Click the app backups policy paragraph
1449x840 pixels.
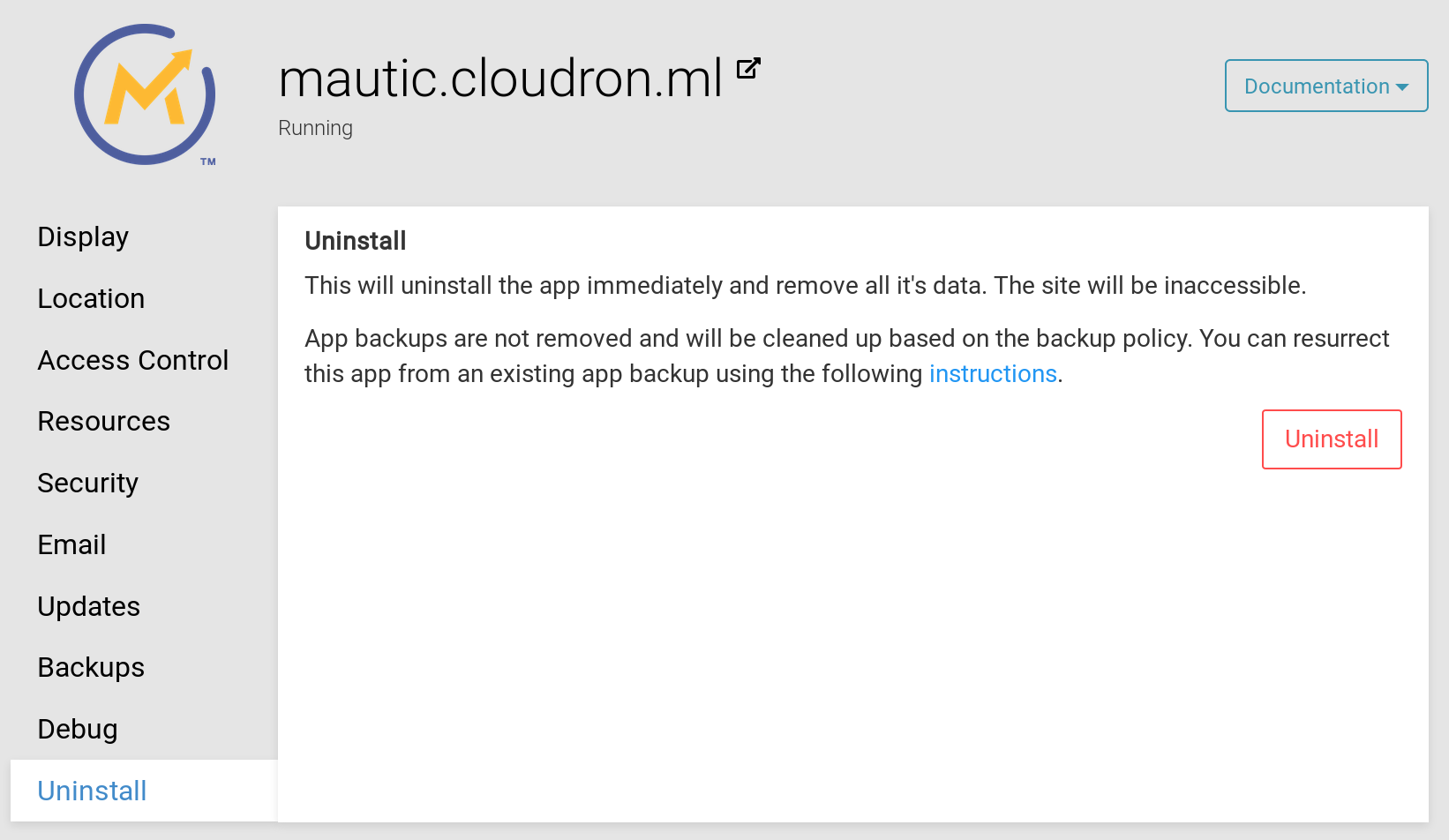pos(845,356)
